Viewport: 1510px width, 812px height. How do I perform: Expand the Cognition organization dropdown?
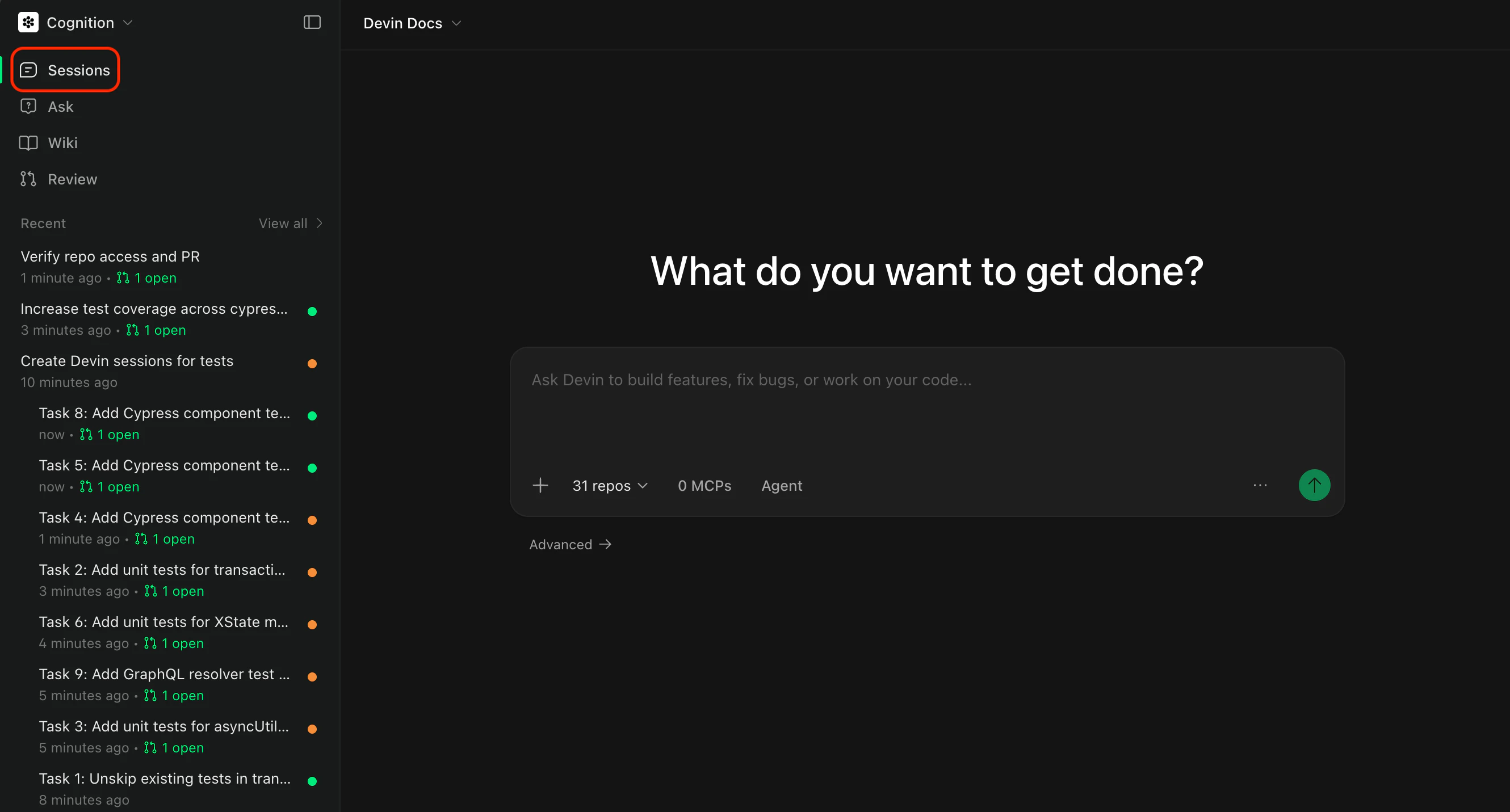click(128, 23)
